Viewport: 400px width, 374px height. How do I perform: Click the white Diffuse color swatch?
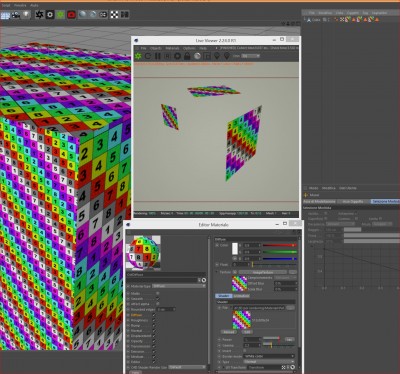(x=235, y=249)
